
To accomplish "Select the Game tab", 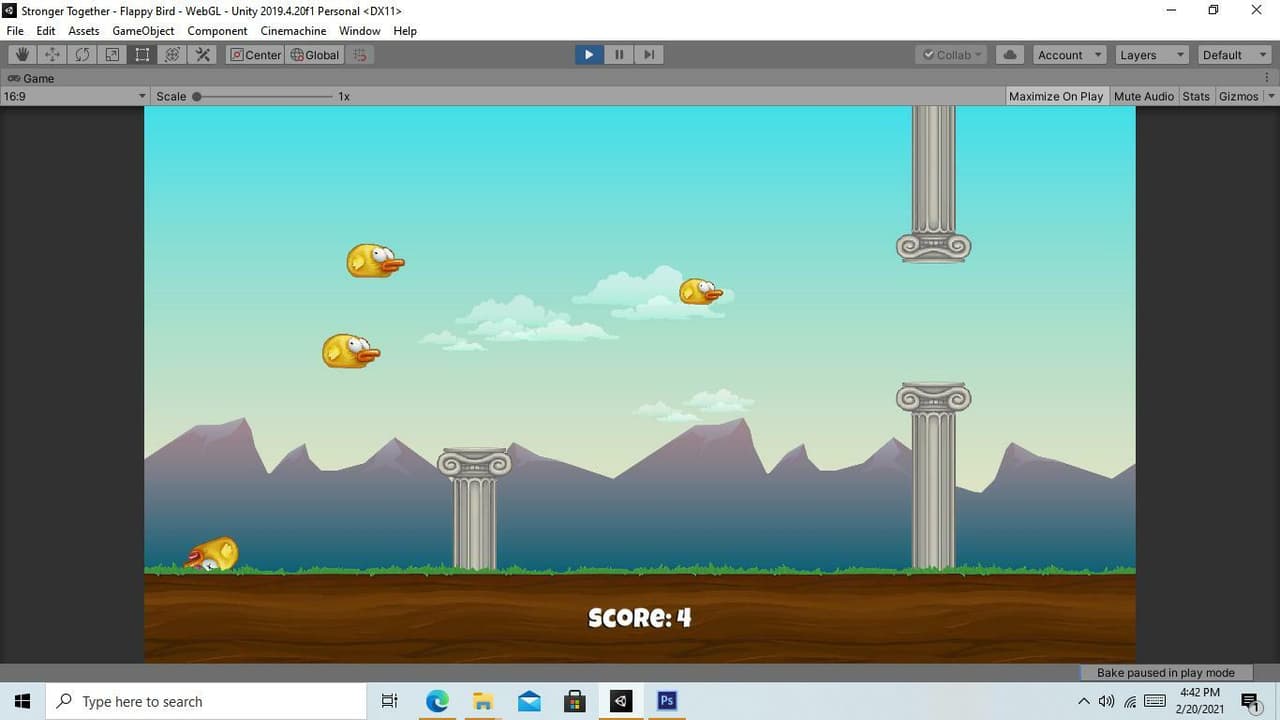I will point(31,78).
